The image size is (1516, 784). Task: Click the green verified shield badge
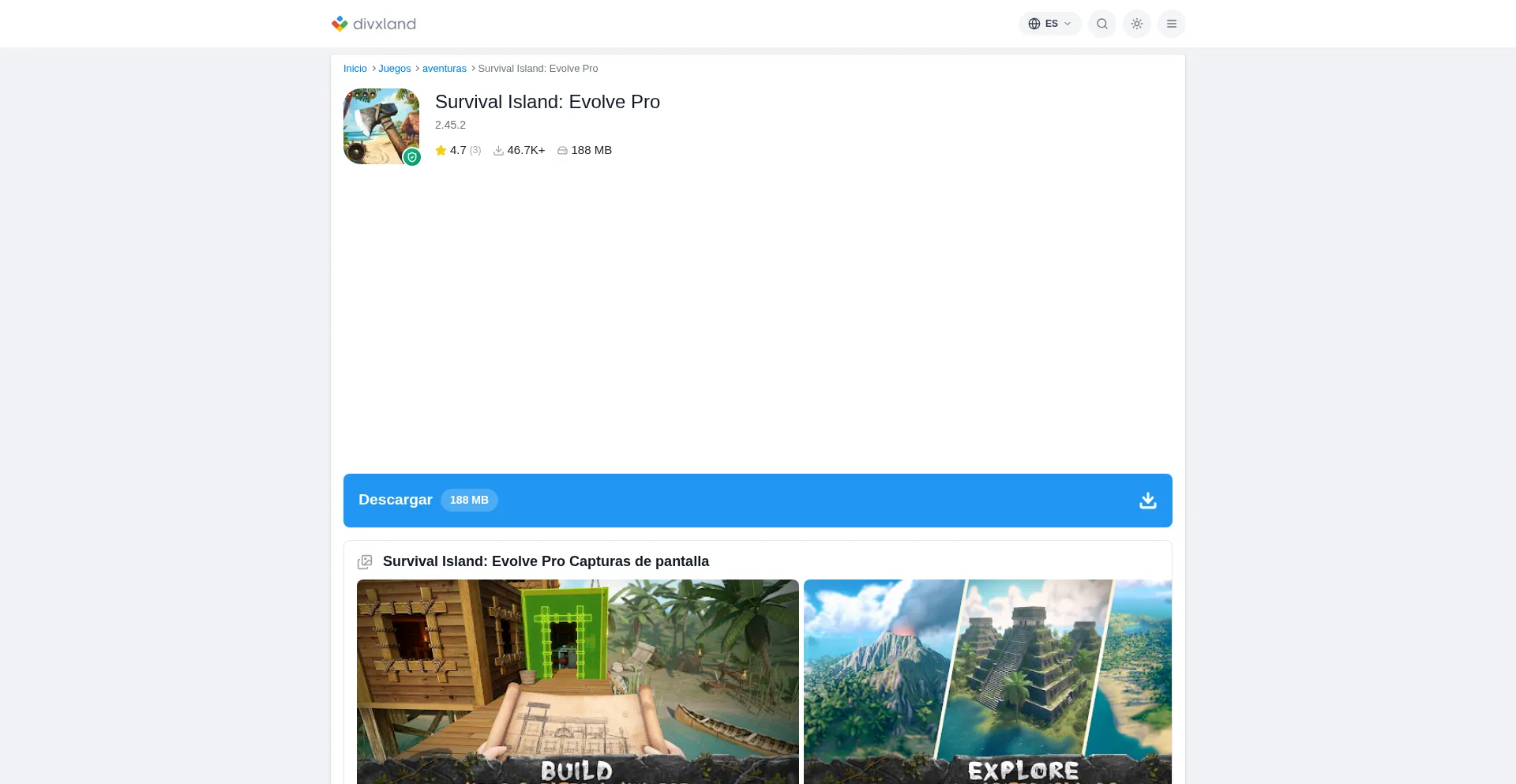[411, 157]
